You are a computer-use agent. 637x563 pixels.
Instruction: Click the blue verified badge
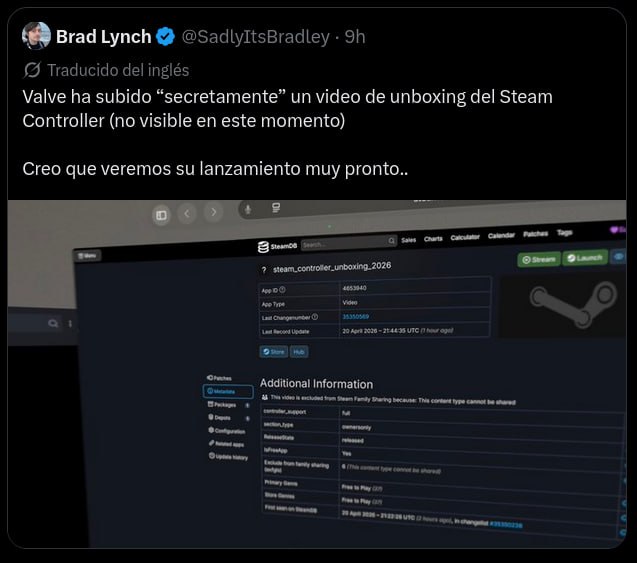165,37
